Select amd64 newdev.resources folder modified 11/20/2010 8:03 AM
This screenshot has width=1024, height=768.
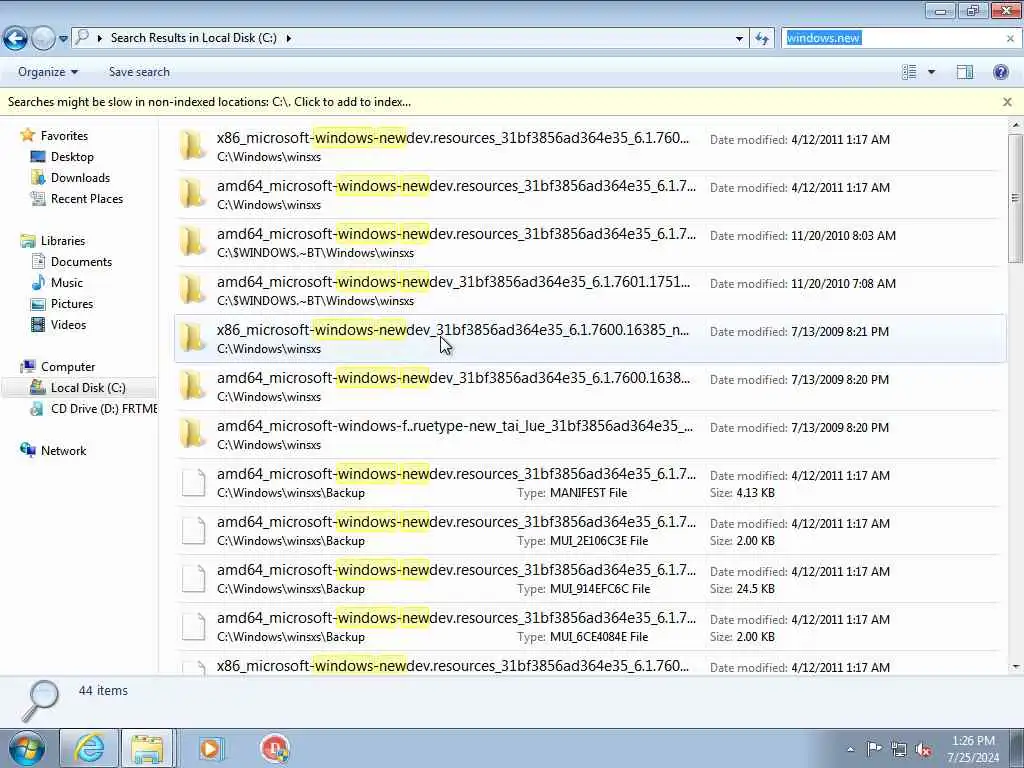(590, 242)
